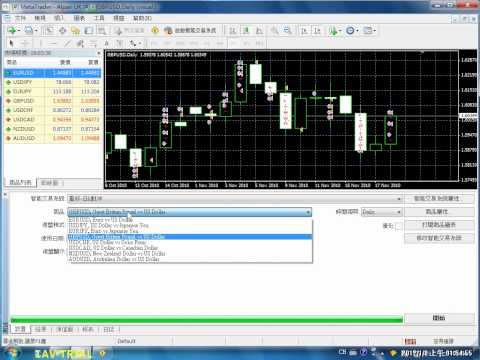Click the symbol properties button
The width and height of the screenshot is (480, 360).
[439, 212]
